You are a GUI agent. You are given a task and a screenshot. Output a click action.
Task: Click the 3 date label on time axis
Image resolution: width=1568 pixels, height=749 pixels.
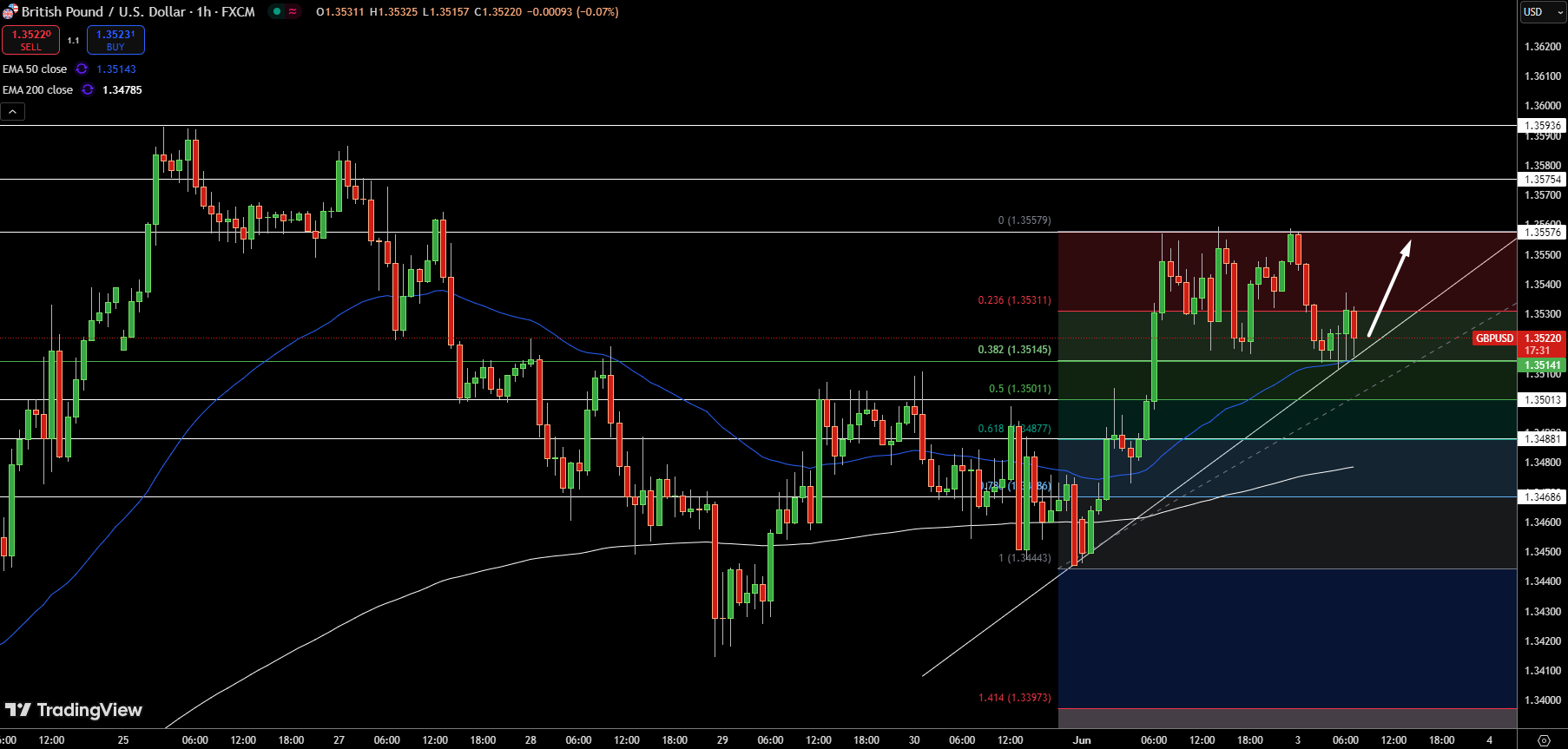coord(1298,740)
